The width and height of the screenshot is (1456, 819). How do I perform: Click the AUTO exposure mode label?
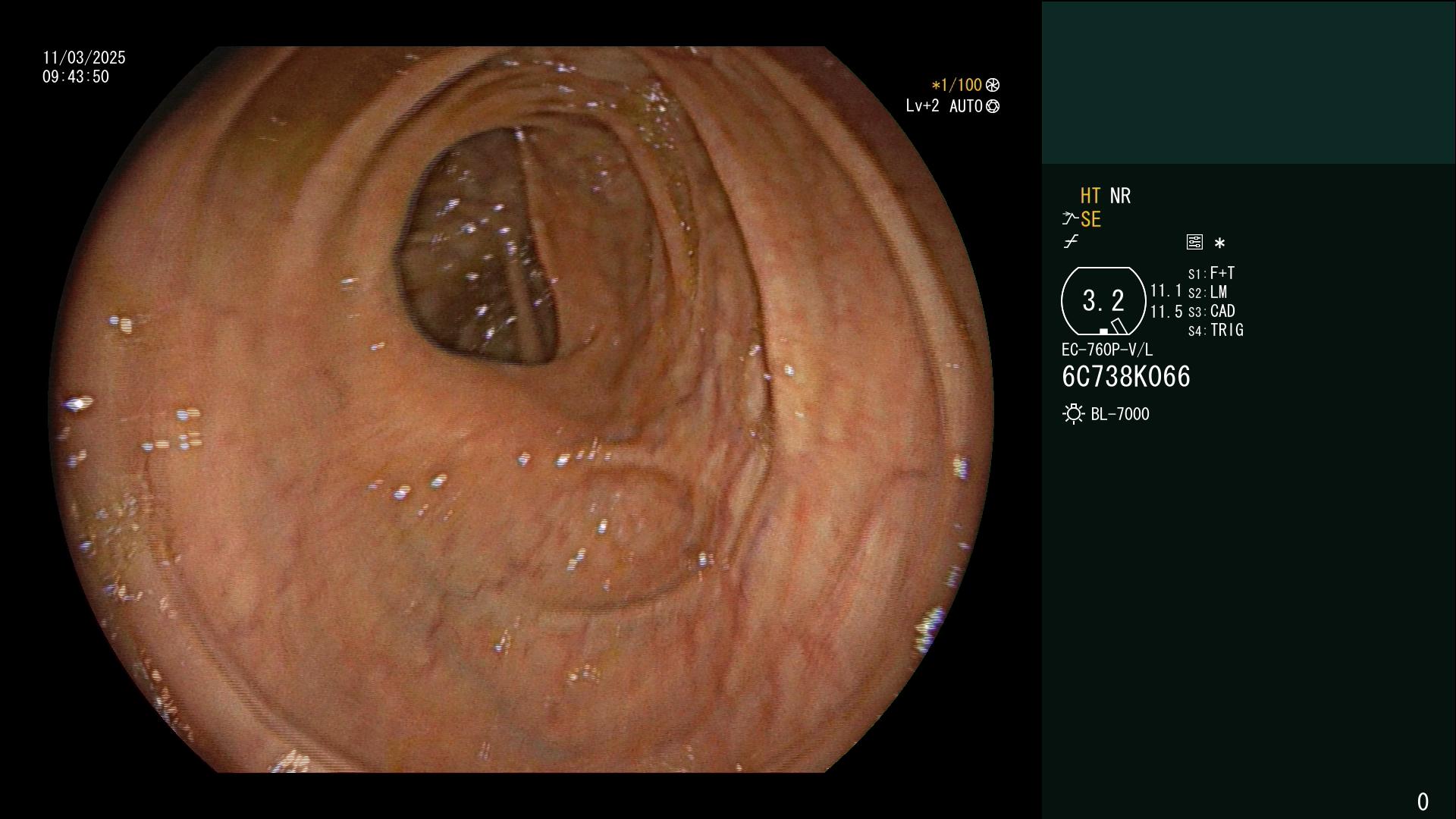click(x=966, y=106)
